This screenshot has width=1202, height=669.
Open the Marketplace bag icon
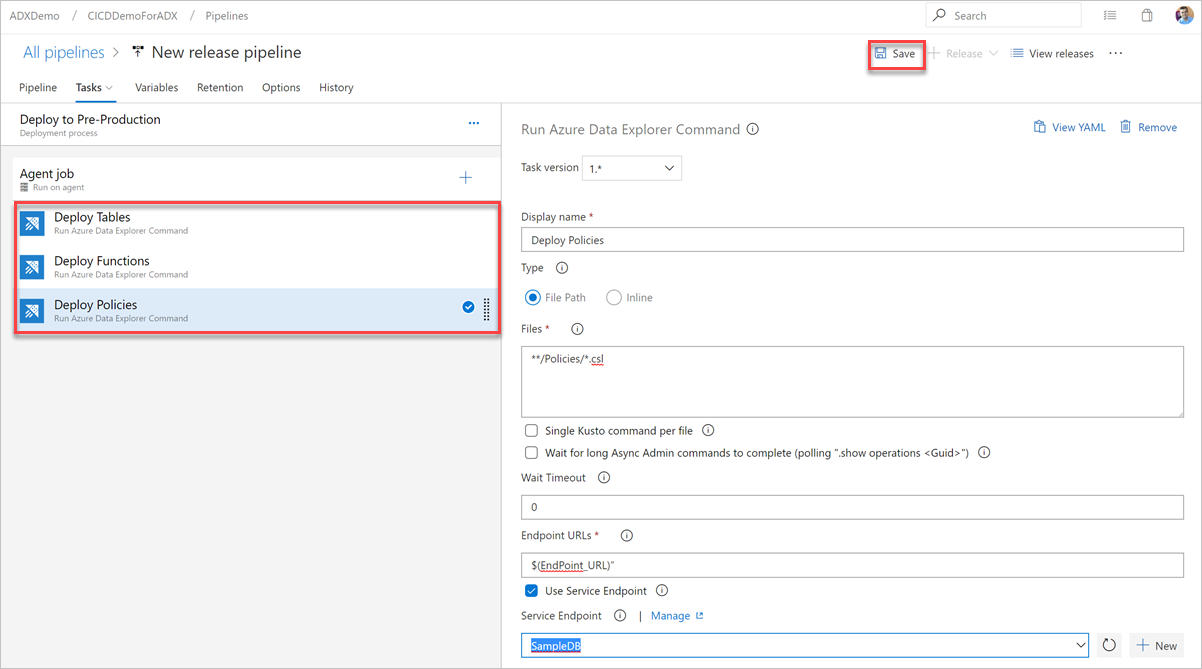[x=1147, y=15]
